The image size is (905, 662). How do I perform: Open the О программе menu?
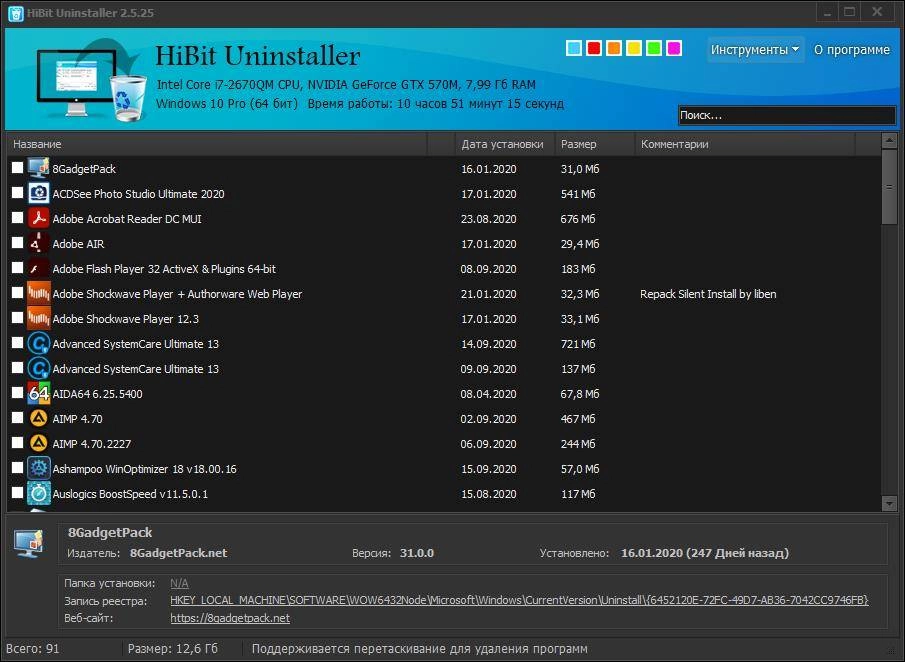tap(851, 50)
